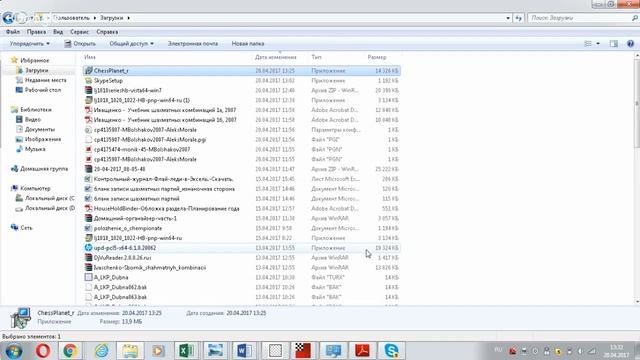Open Internet Explorer taskbar icon
The width and height of the screenshot is (640, 360).
pyautogui.click(x=101, y=351)
